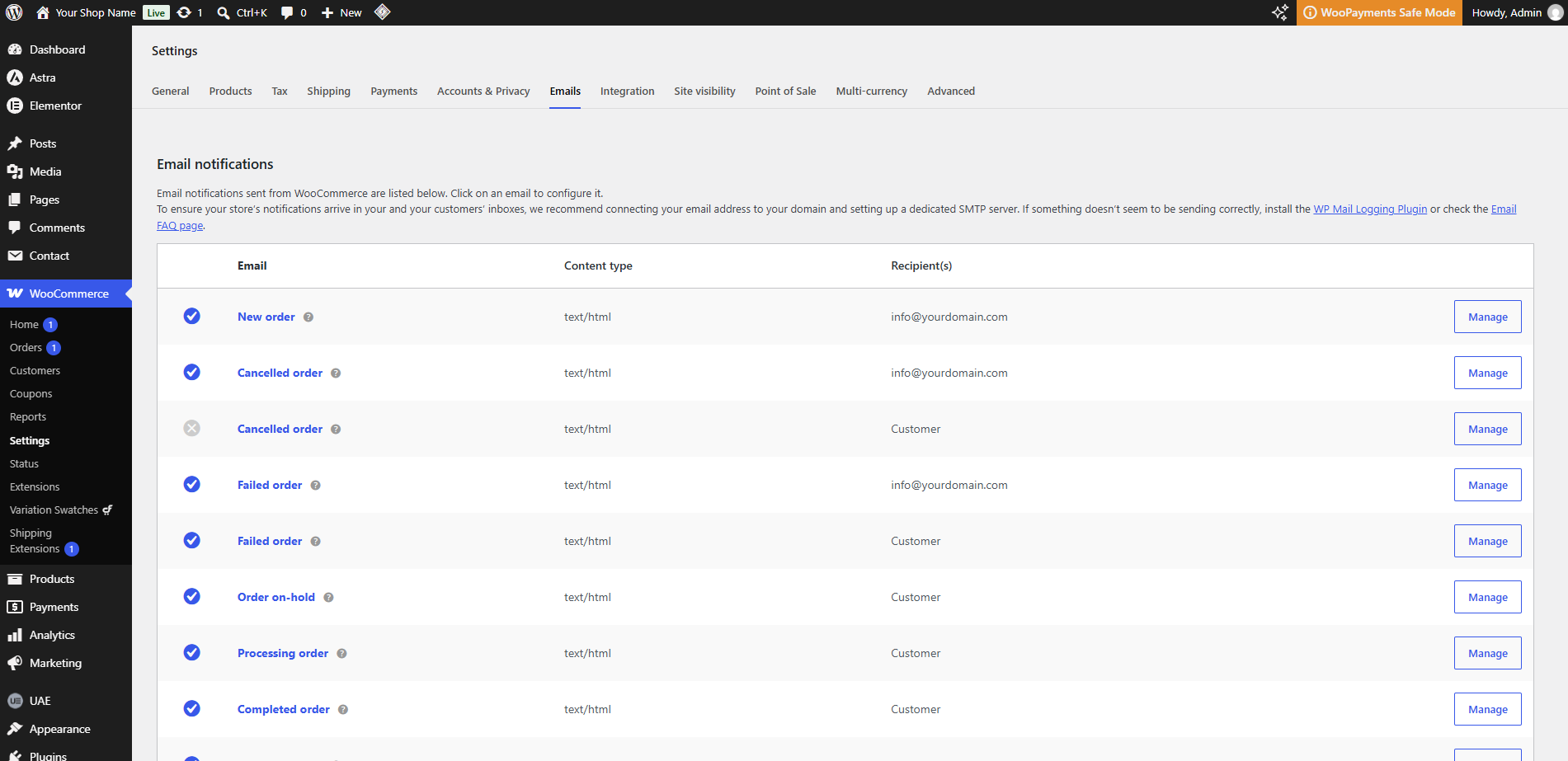Open the WP Mail Logging Plugin link
Image resolution: width=1568 pixels, height=761 pixels.
pyautogui.click(x=1370, y=209)
